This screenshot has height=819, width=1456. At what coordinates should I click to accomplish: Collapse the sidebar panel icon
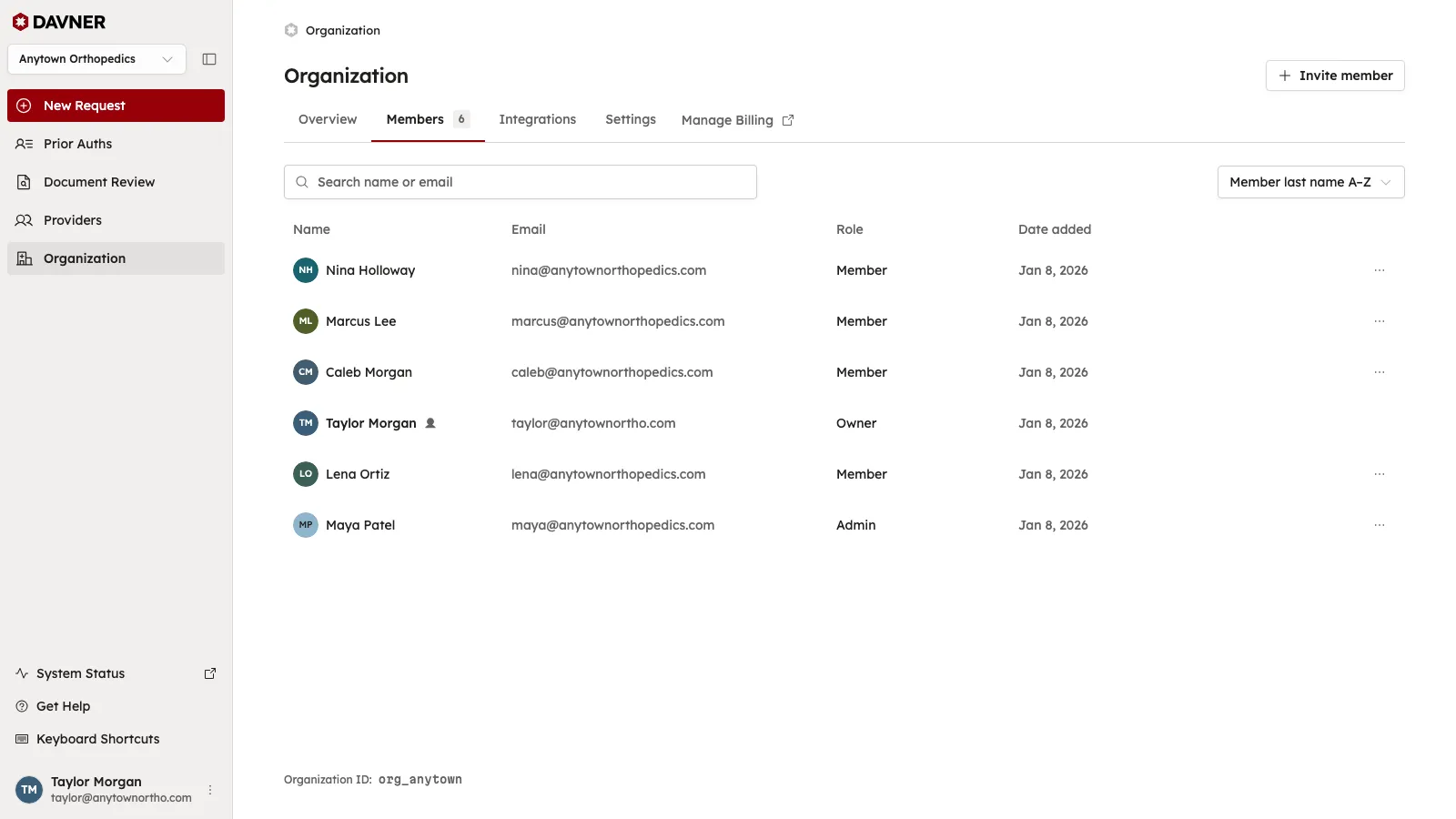(209, 59)
